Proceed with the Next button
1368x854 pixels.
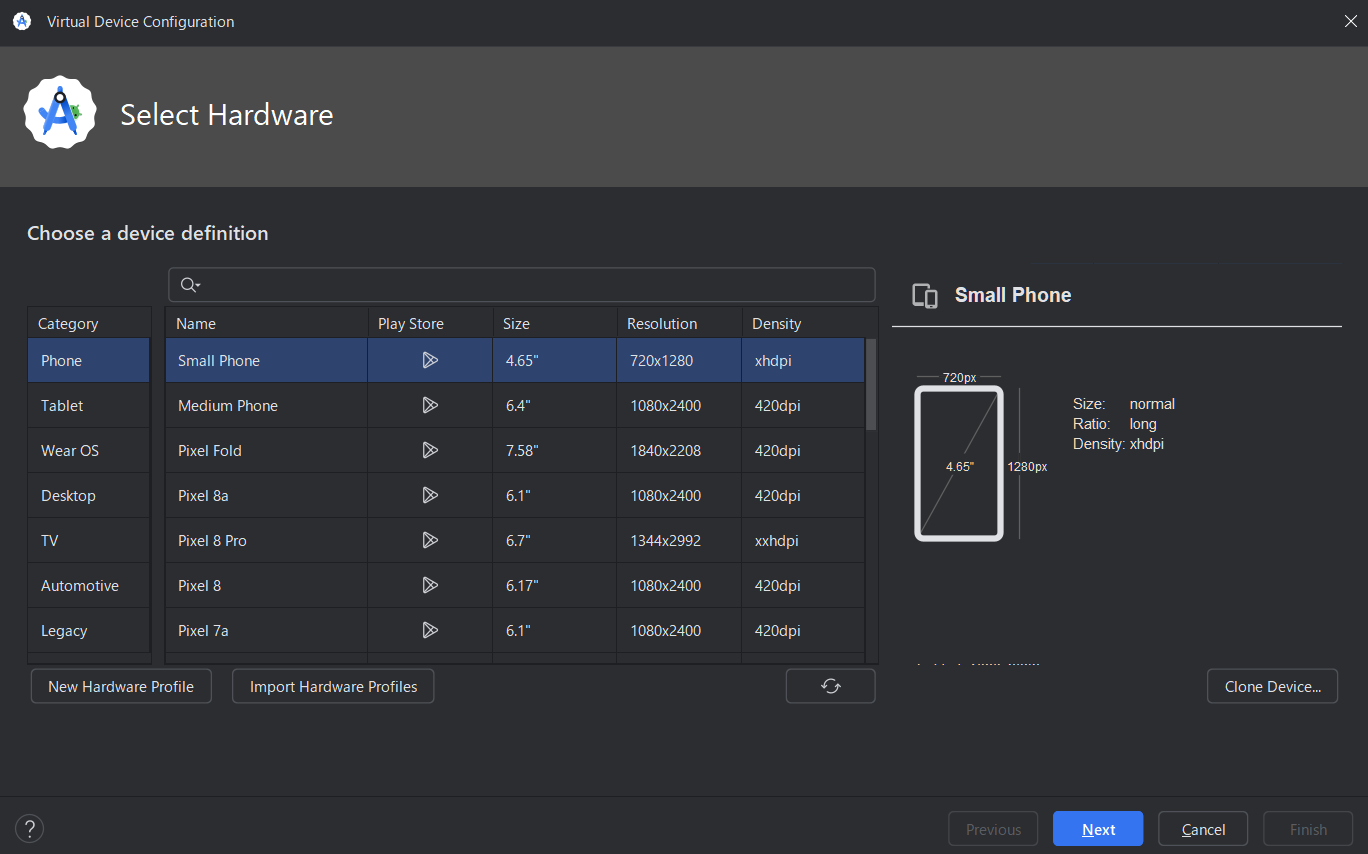[x=1097, y=828]
